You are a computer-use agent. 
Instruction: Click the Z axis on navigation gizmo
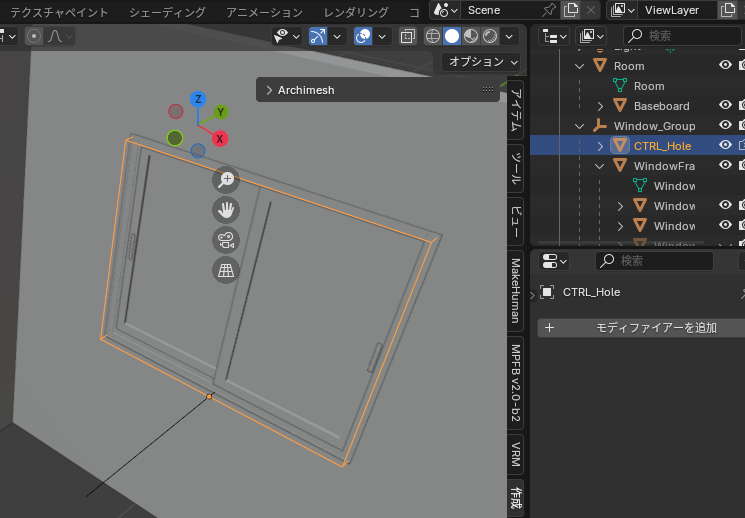point(198,99)
